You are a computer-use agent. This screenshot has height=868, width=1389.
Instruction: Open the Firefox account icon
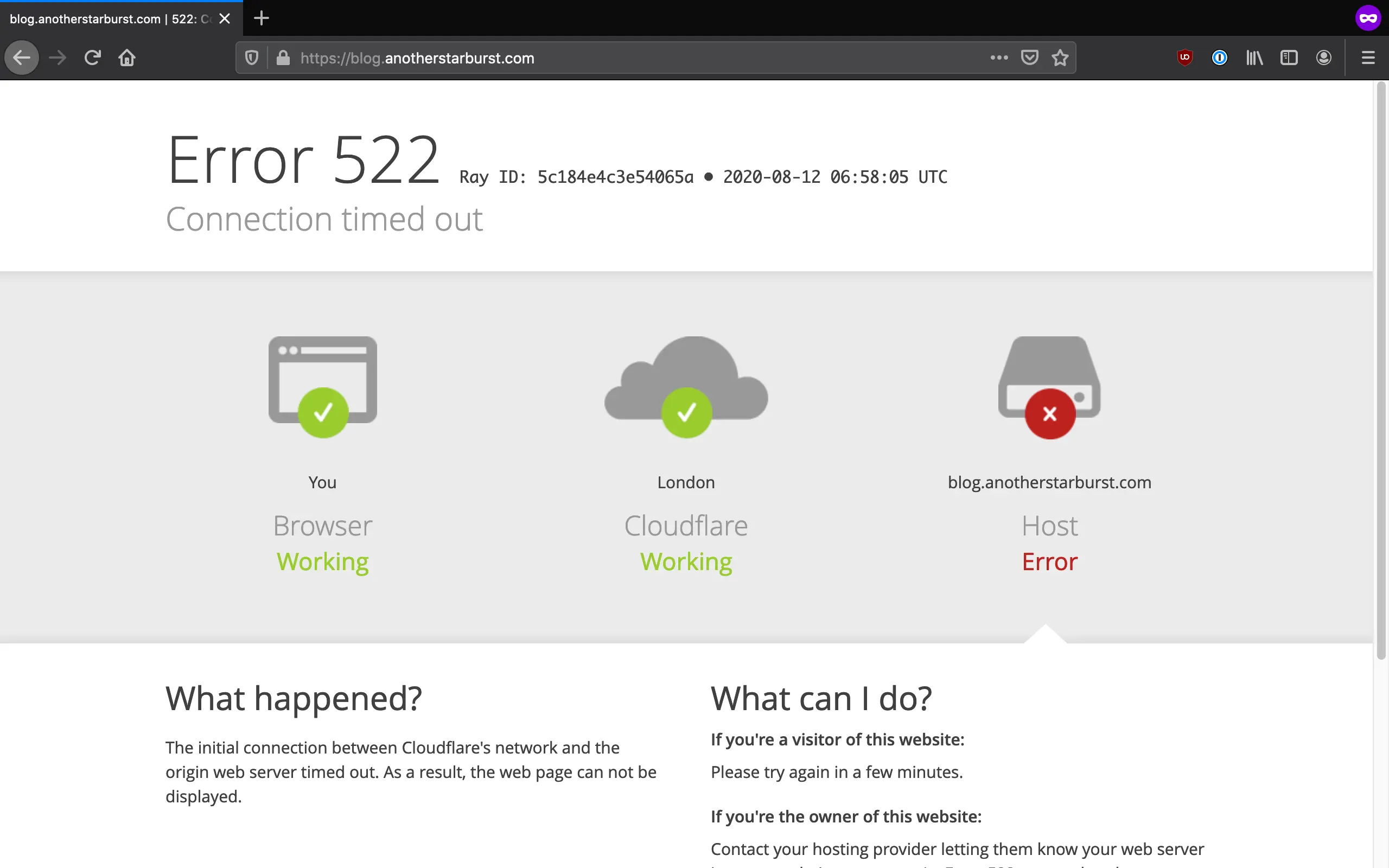1324,58
